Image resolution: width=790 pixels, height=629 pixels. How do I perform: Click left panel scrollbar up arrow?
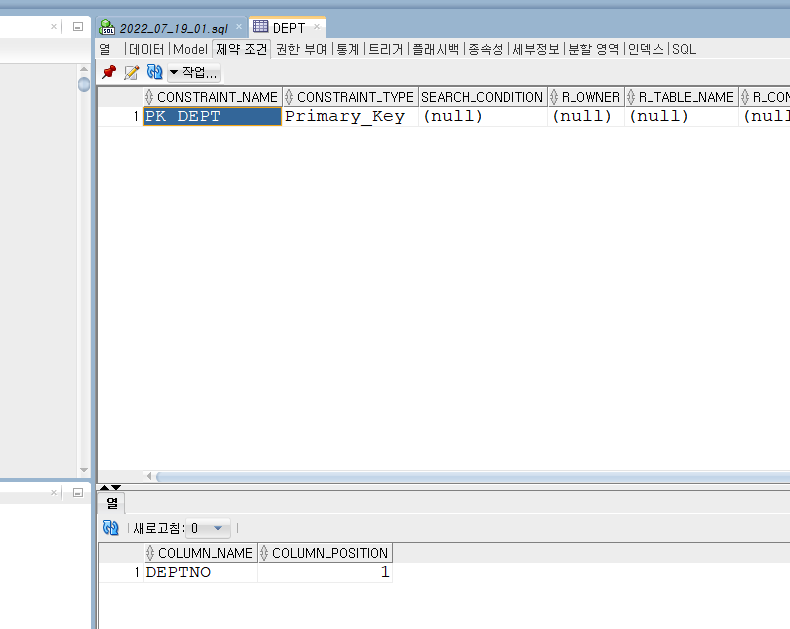84,69
